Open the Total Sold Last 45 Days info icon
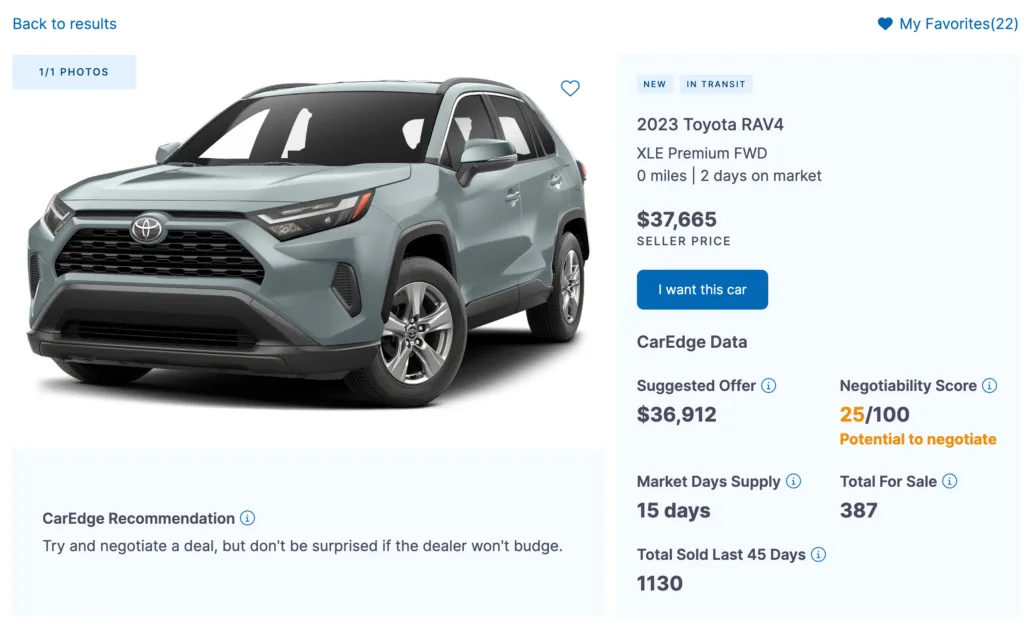This screenshot has height=620, width=1024. 818,554
